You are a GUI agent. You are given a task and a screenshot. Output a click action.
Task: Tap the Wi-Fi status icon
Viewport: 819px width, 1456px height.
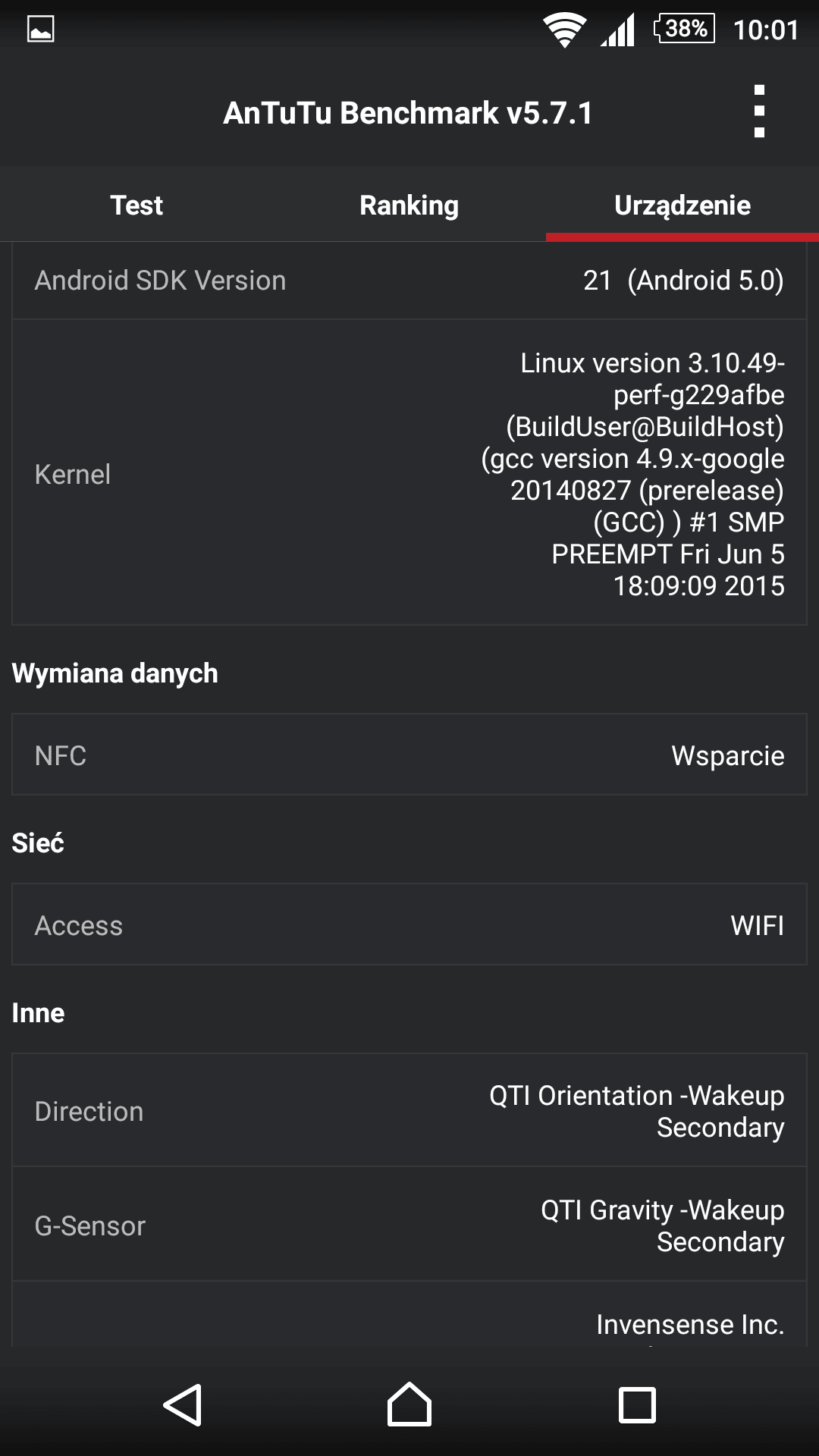pos(564,30)
